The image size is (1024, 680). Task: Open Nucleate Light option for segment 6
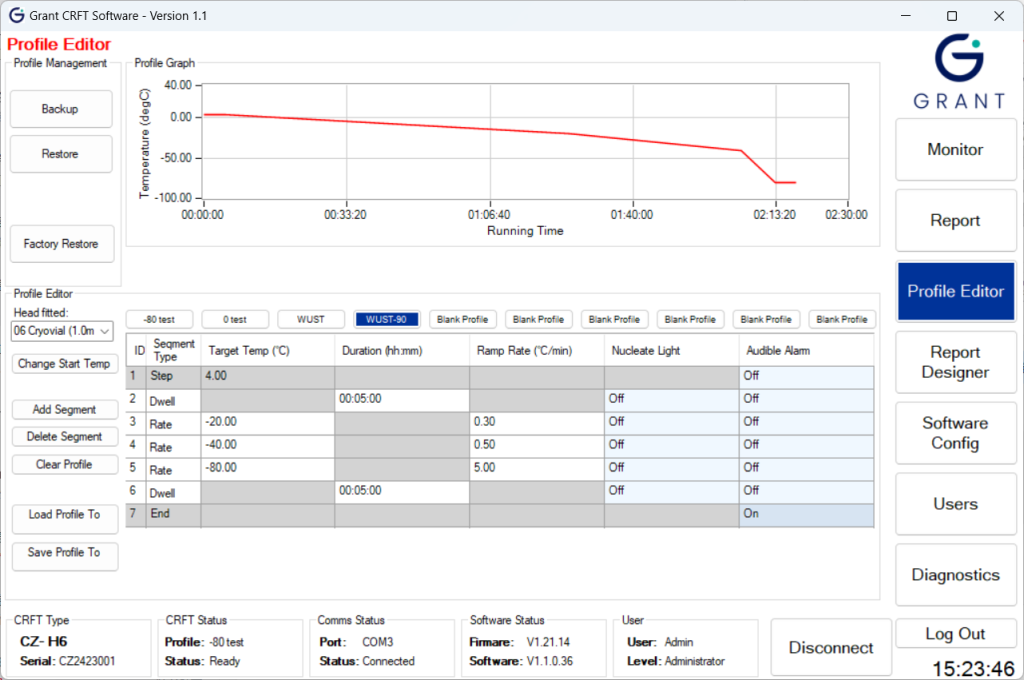tap(671, 491)
